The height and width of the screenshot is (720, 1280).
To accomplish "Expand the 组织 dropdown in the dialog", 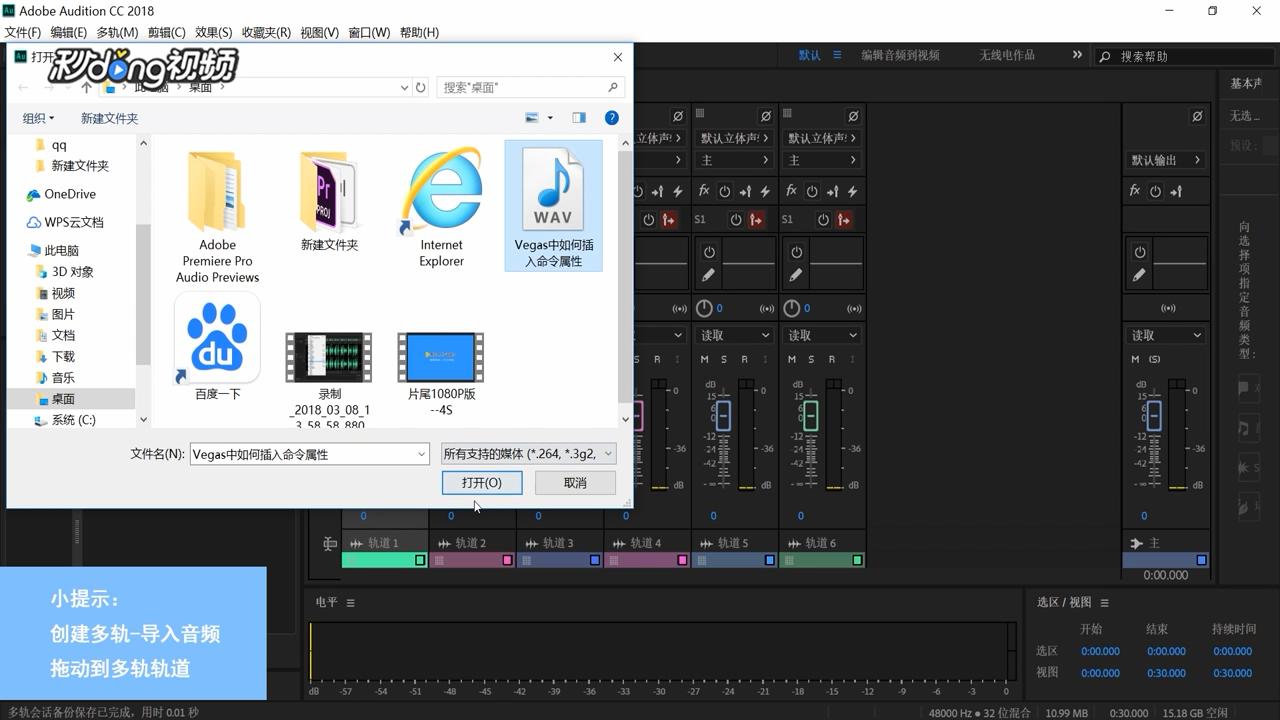I will (38, 118).
